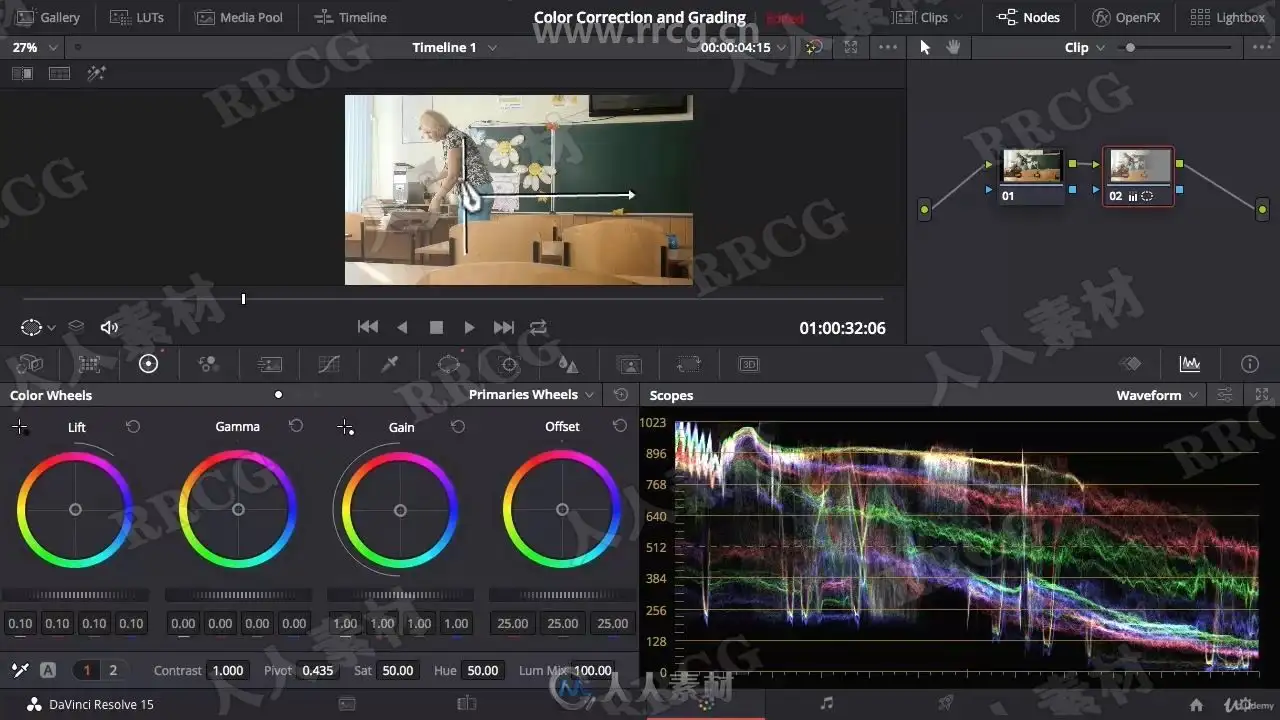Open the Information panel
1280x720 pixels.
point(1250,364)
